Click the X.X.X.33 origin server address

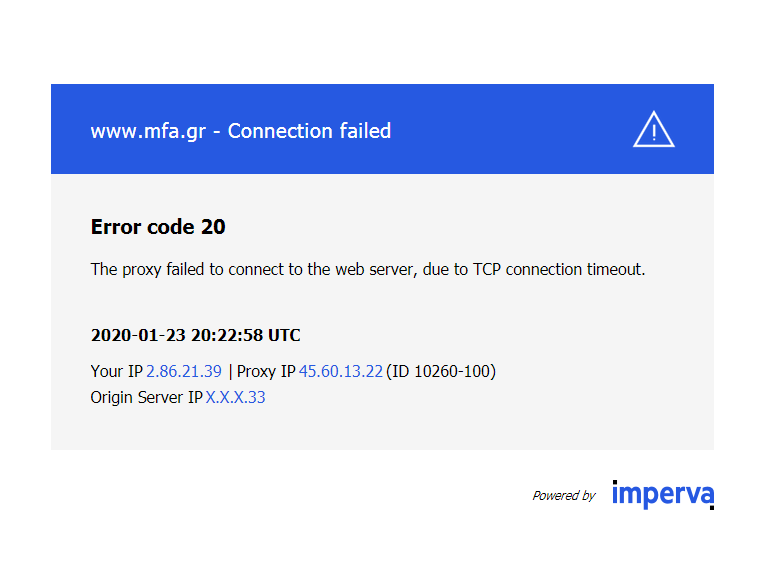[236, 397]
